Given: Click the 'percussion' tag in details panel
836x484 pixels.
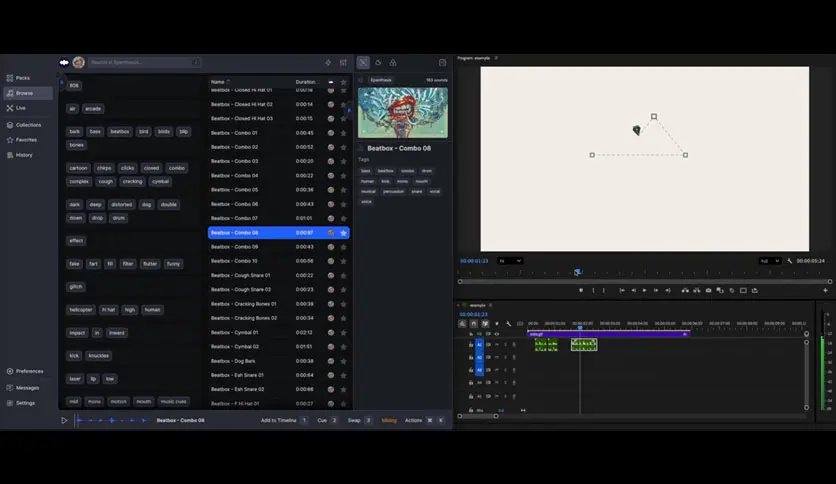Looking at the screenshot, I should tap(393, 191).
